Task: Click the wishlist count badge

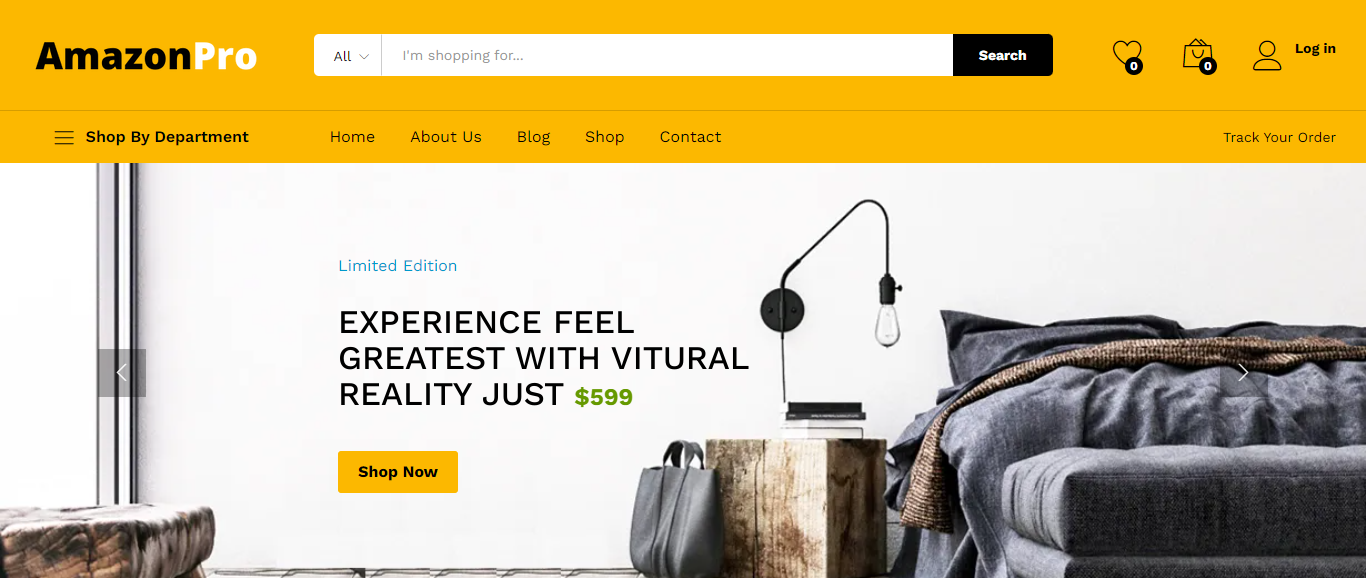Action: pyautogui.click(x=1133, y=67)
